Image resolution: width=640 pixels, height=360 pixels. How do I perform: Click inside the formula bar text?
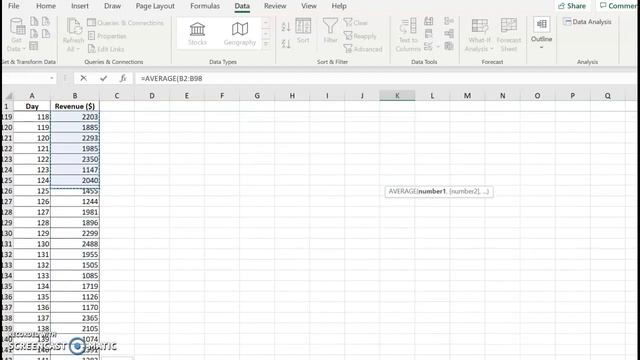pyautogui.click(x=171, y=78)
